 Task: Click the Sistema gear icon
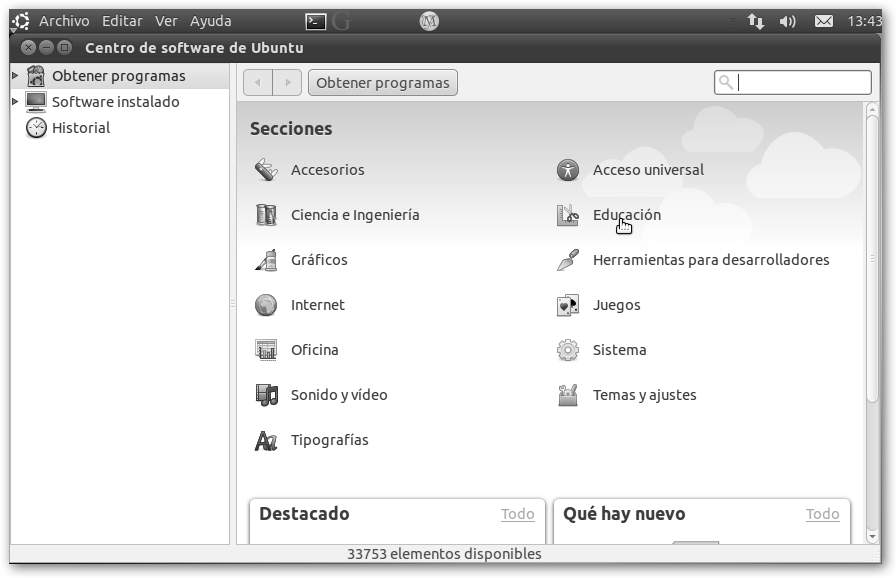click(x=568, y=350)
